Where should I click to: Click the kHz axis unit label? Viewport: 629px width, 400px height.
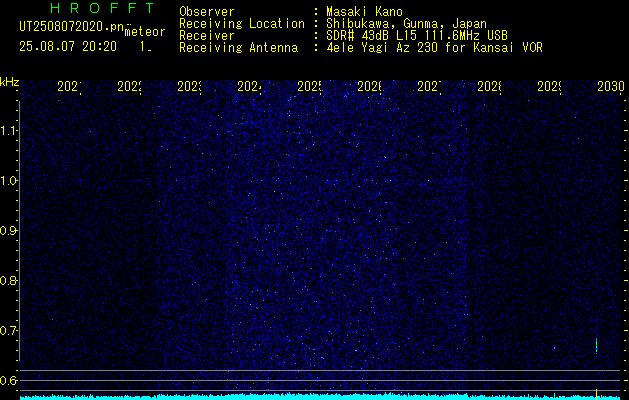click(10, 82)
